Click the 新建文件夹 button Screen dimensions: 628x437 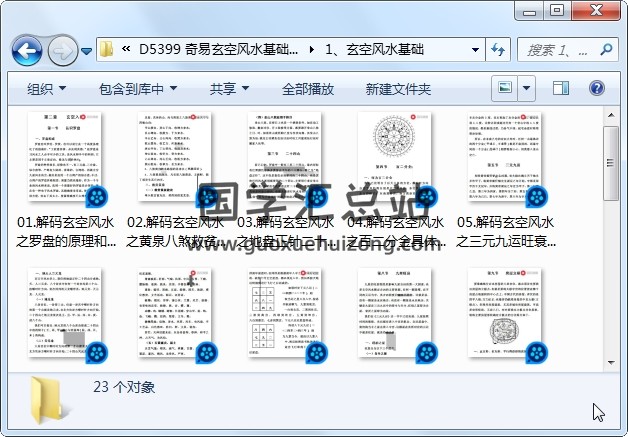point(398,88)
